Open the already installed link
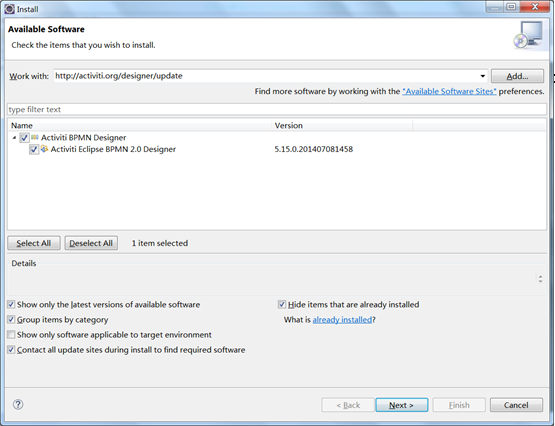This screenshot has height=426, width=555. point(342,320)
